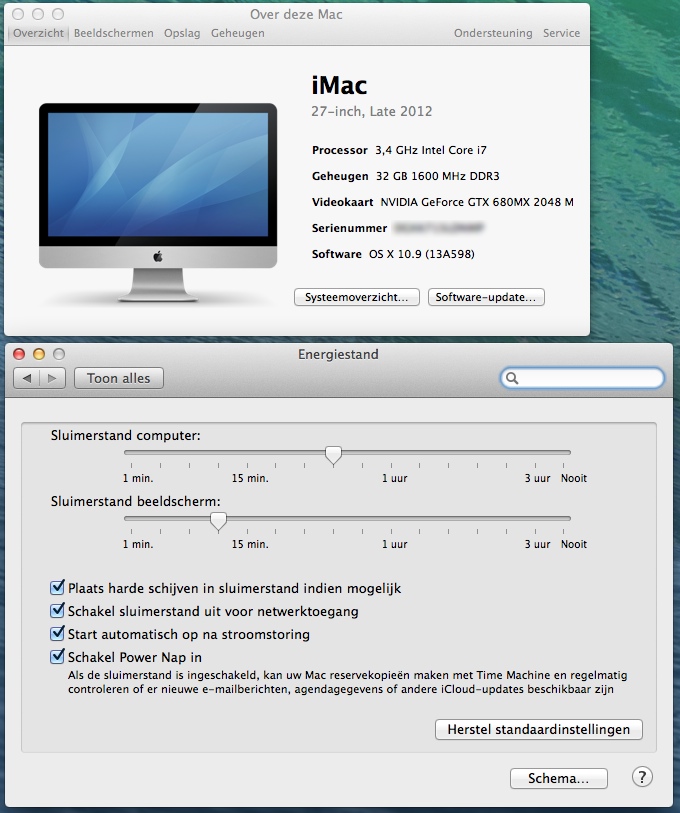
Task: Click the Systeemoverzicht… button
Action: point(357,297)
